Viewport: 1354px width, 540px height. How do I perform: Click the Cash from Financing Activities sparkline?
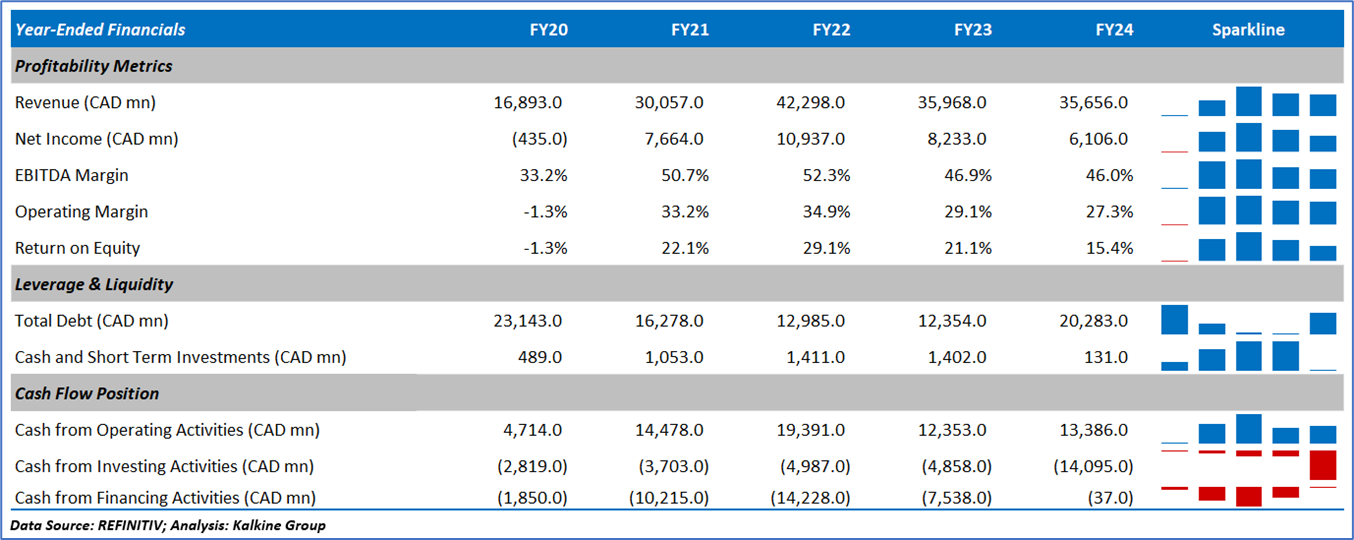(1248, 496)
